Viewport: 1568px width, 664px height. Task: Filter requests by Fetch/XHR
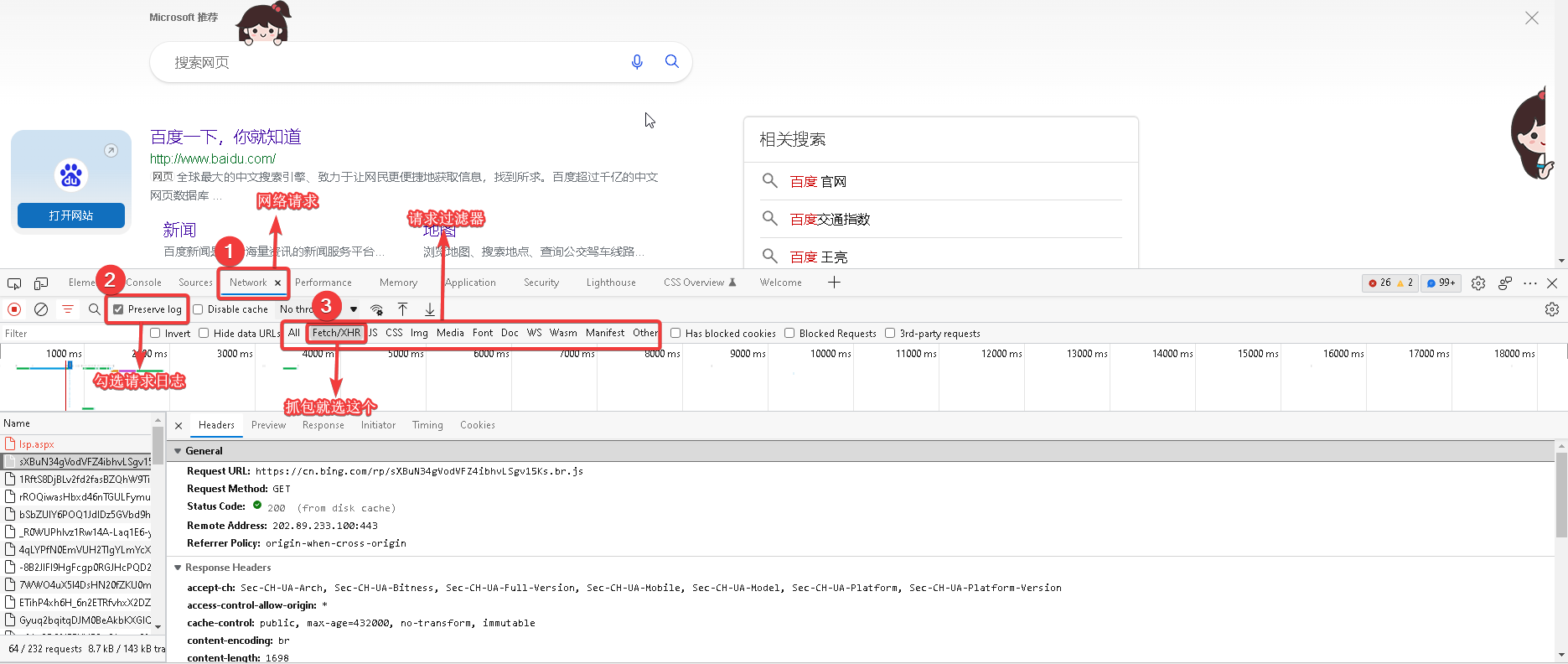click(336, 333)
